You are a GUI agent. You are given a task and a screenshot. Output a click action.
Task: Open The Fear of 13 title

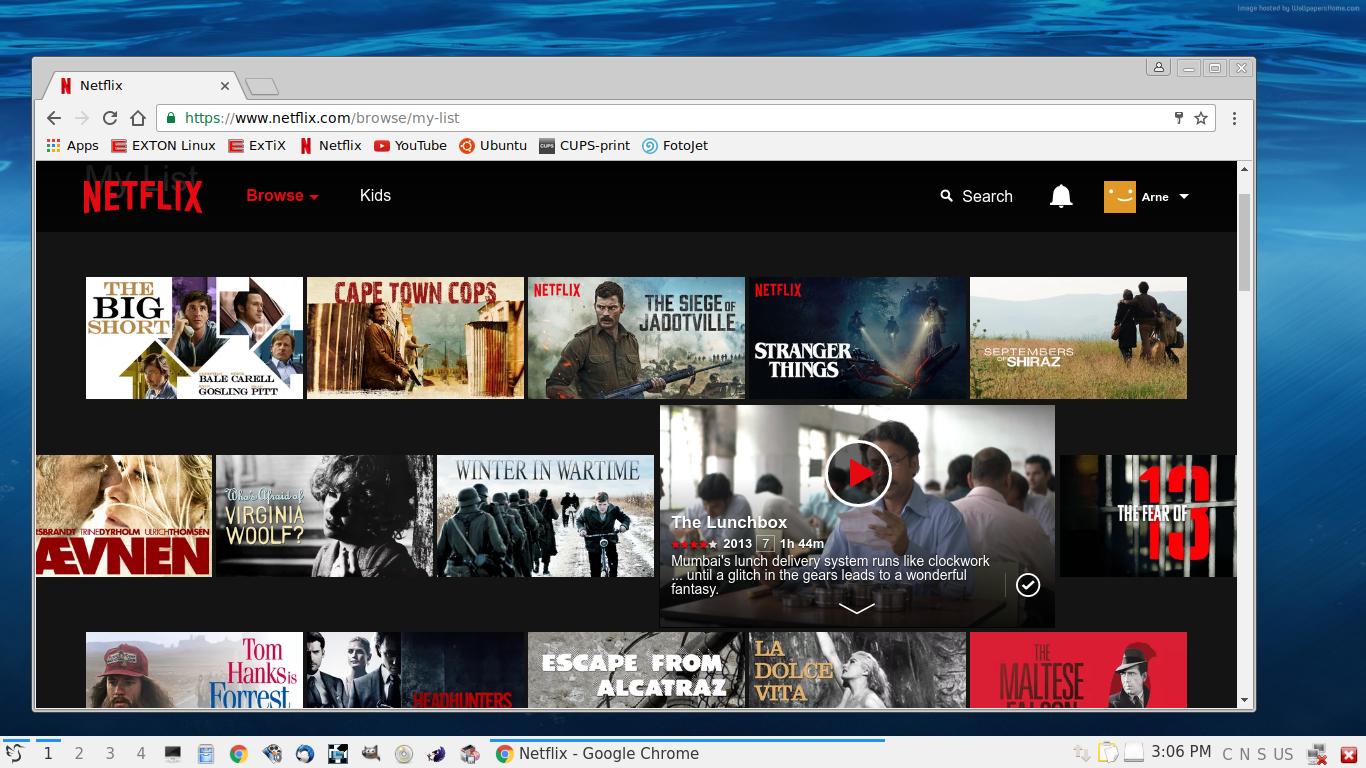[1148, 516]
